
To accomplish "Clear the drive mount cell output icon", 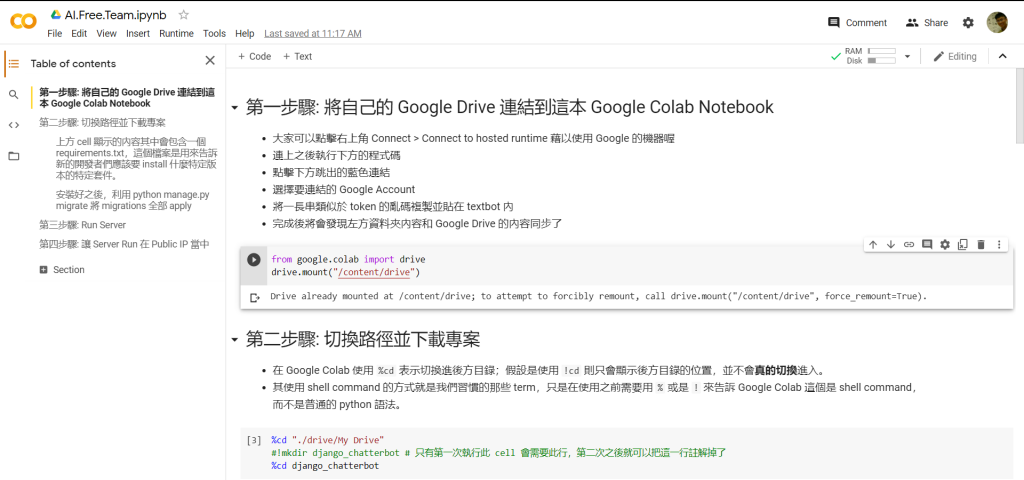I will 255,298.
